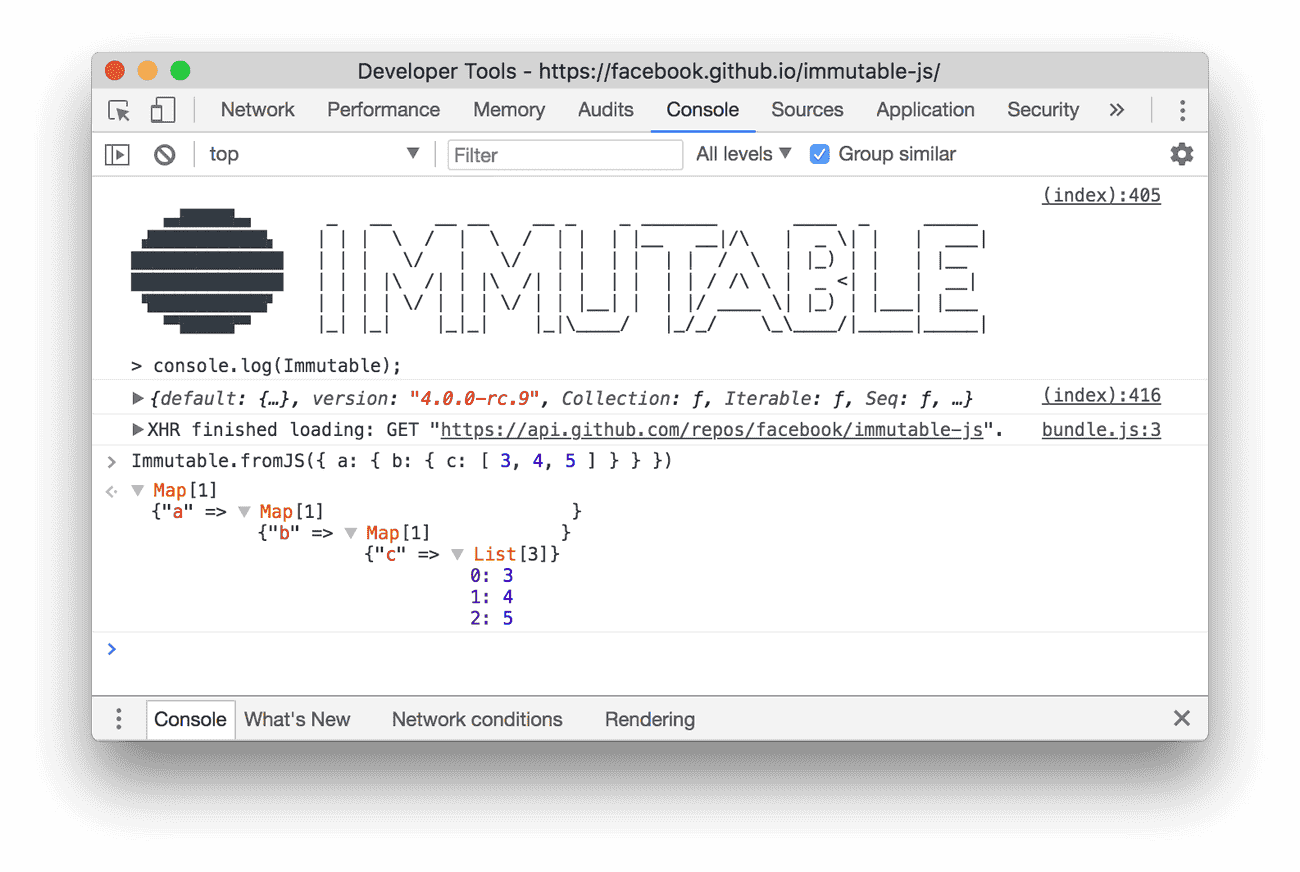The width and height of the screenshot is (1300, 872).
Task: Open DevTools settings with the gear icon
Action: click(x=1181, y=154)
